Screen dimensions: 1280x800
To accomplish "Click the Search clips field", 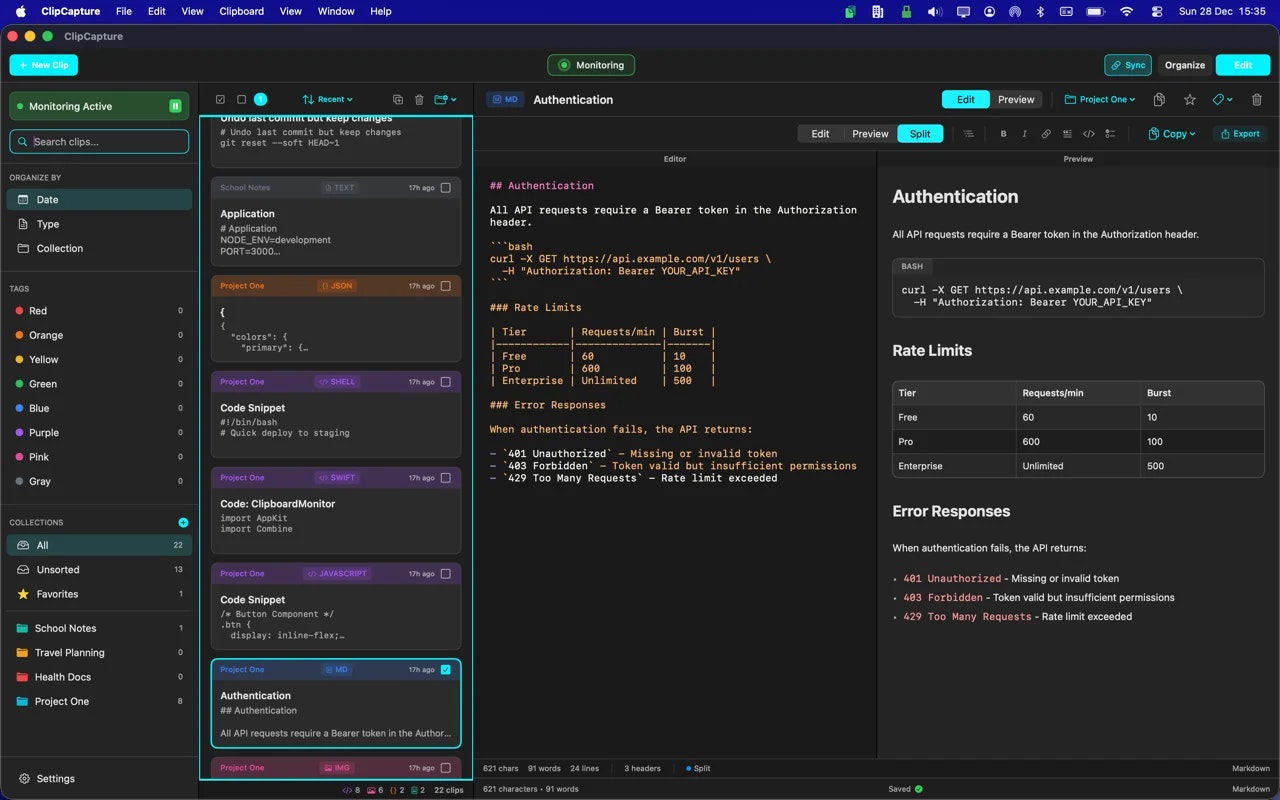I will click(x=98, y=141).
